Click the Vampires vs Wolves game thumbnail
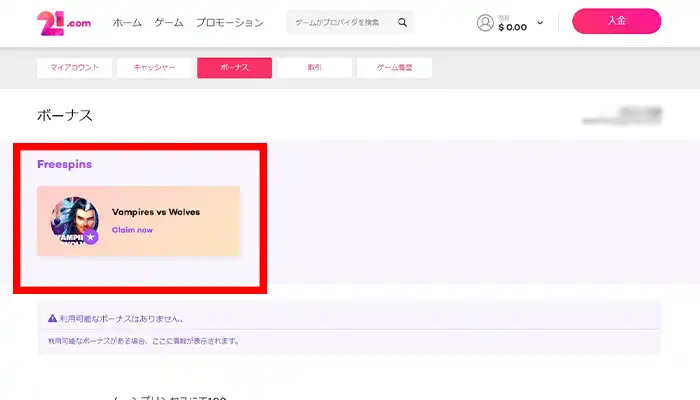The image size is (700, 400). tap(75, 221)
